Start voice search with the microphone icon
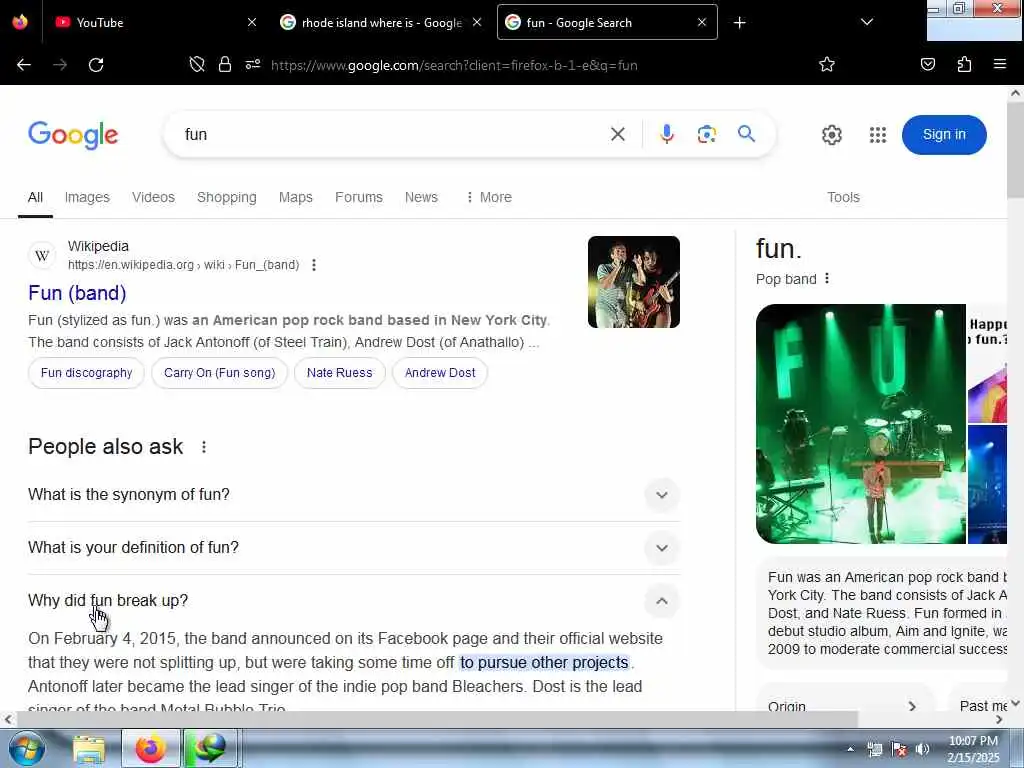The image size is (1024, 768). (x=667, y=134)
